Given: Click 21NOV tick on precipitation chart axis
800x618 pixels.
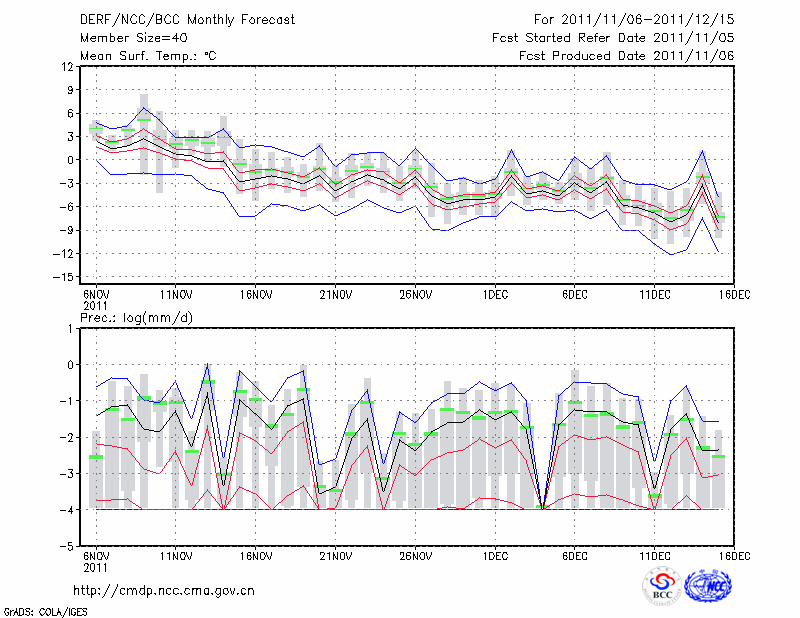Looking at the screenshot, I should point(336,555).
